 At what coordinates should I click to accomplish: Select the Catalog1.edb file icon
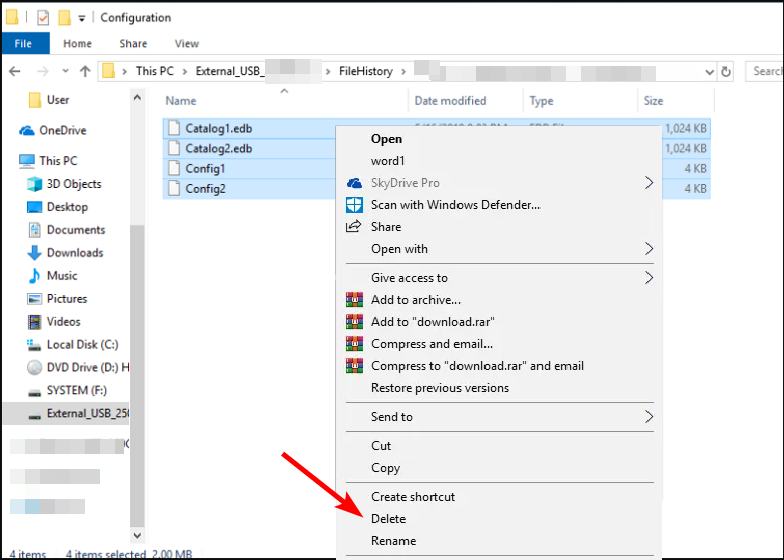174,128
